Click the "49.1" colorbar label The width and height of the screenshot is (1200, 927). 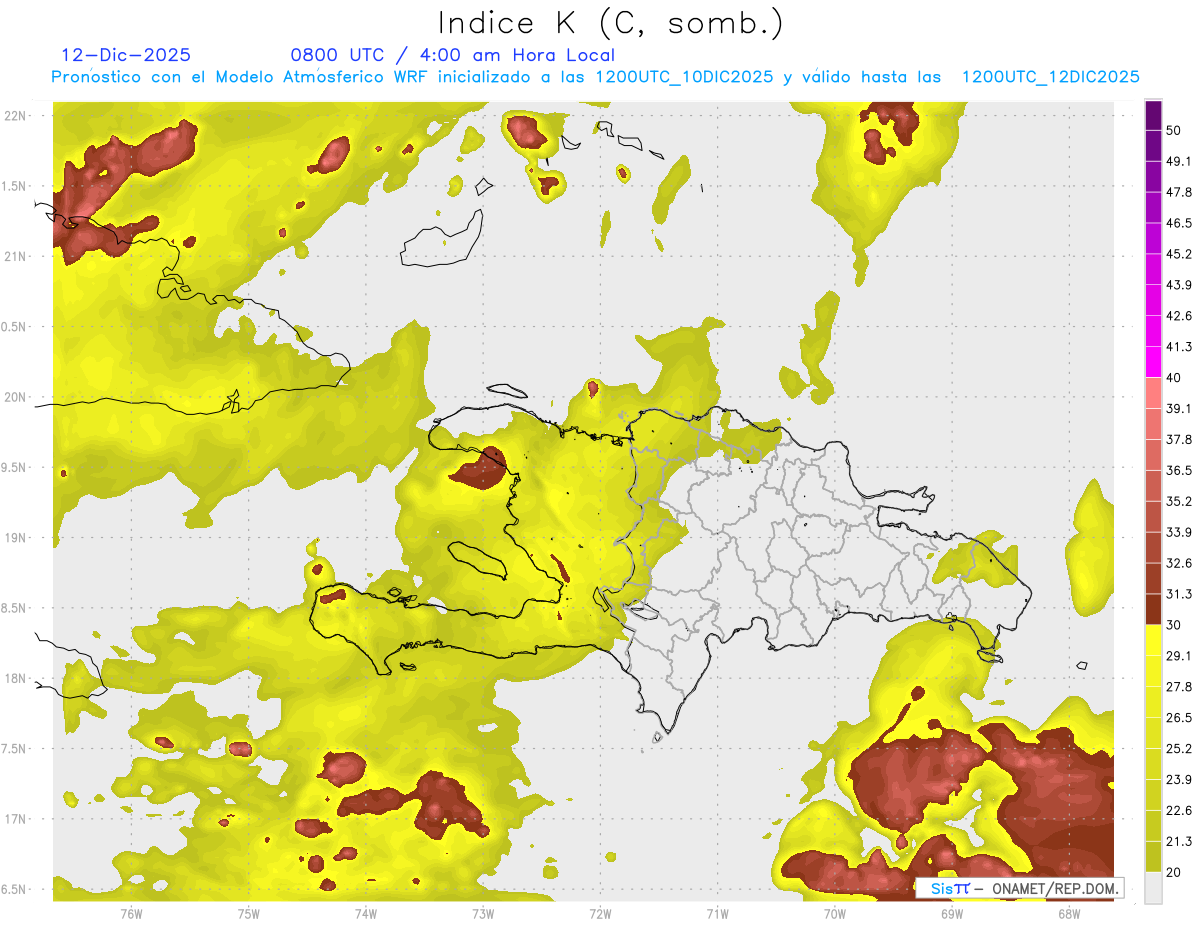1179,161
